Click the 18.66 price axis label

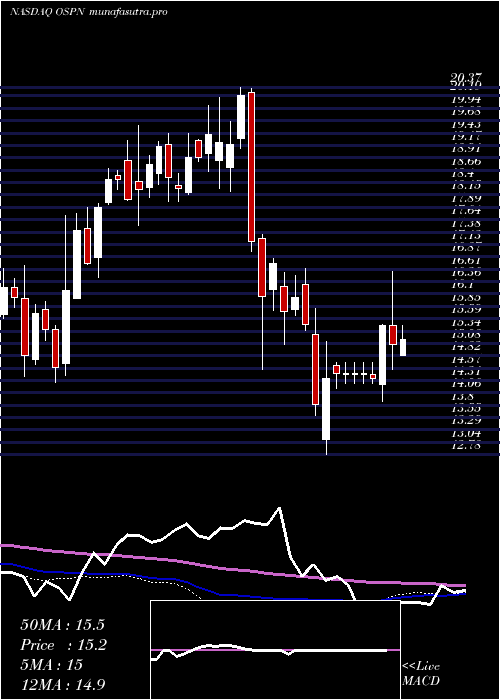tap(467, 162)
